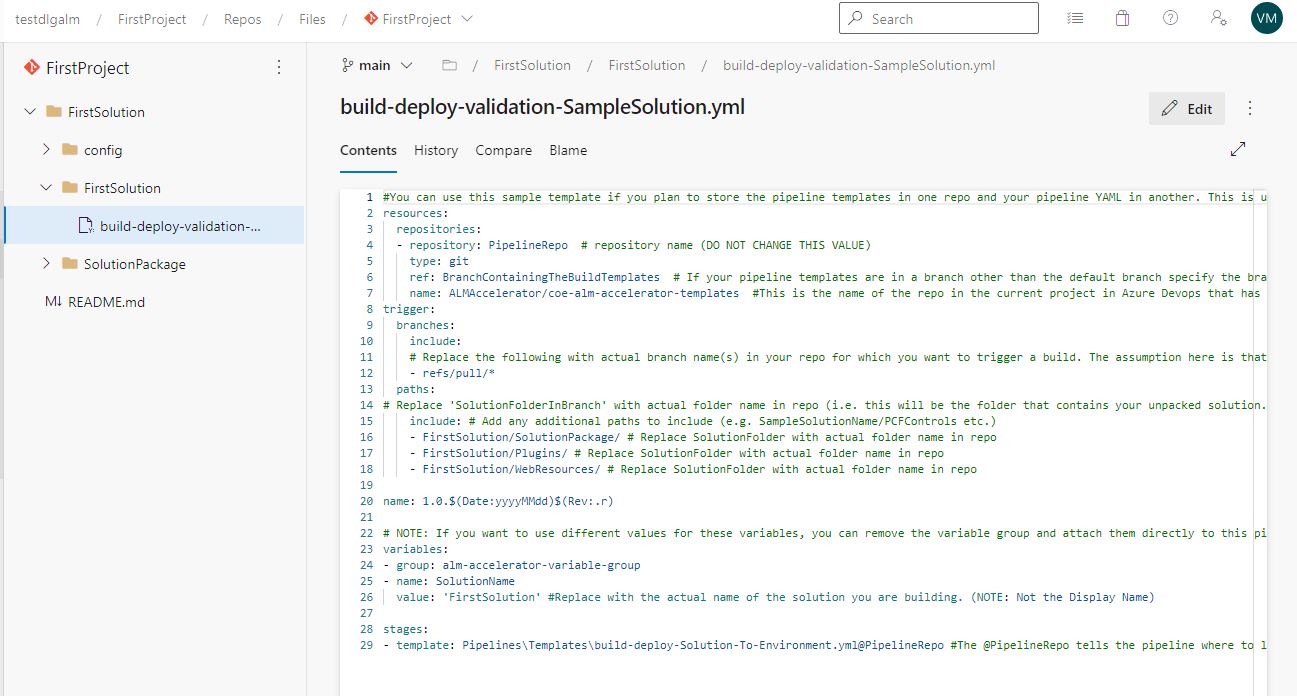Open the Help question mark icon
Image resolution: width=1297 pixels, height=696 pixels.
point(1170,17)
